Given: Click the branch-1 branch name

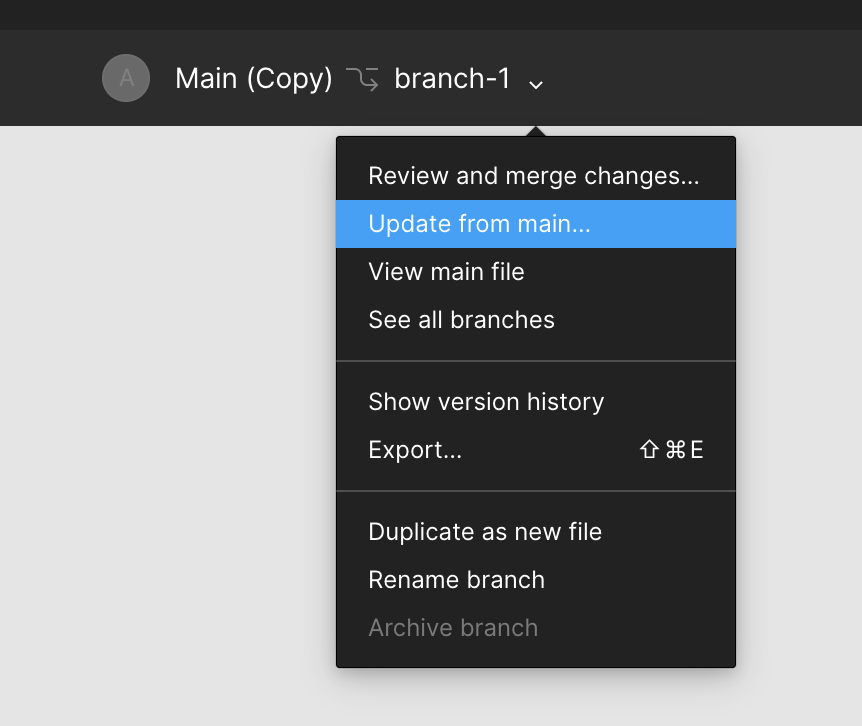Looking at the screenshot, I should (452, 79).
